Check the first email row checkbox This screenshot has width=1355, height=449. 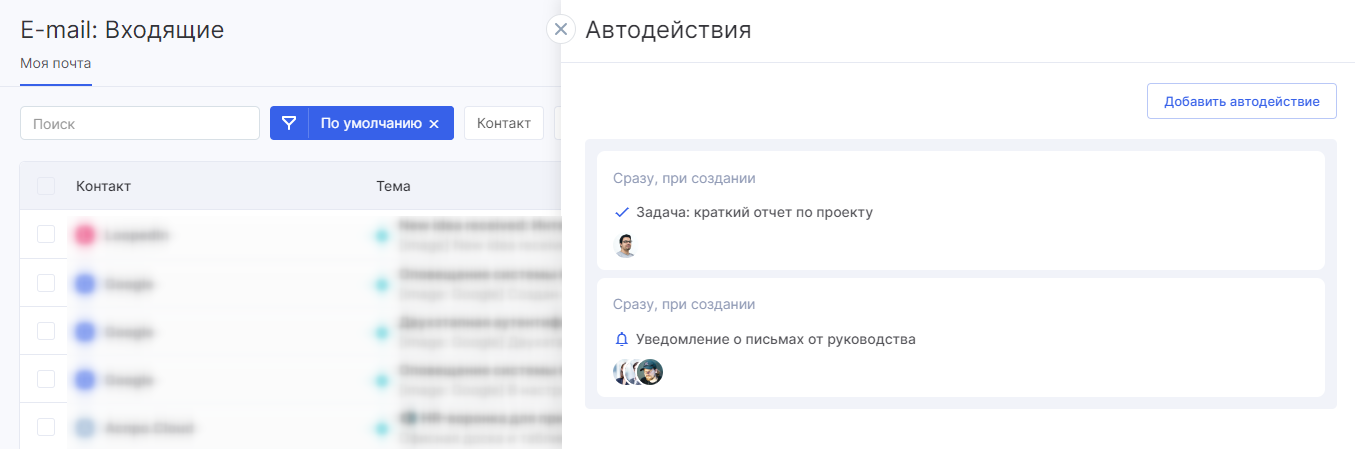(46, 234)
